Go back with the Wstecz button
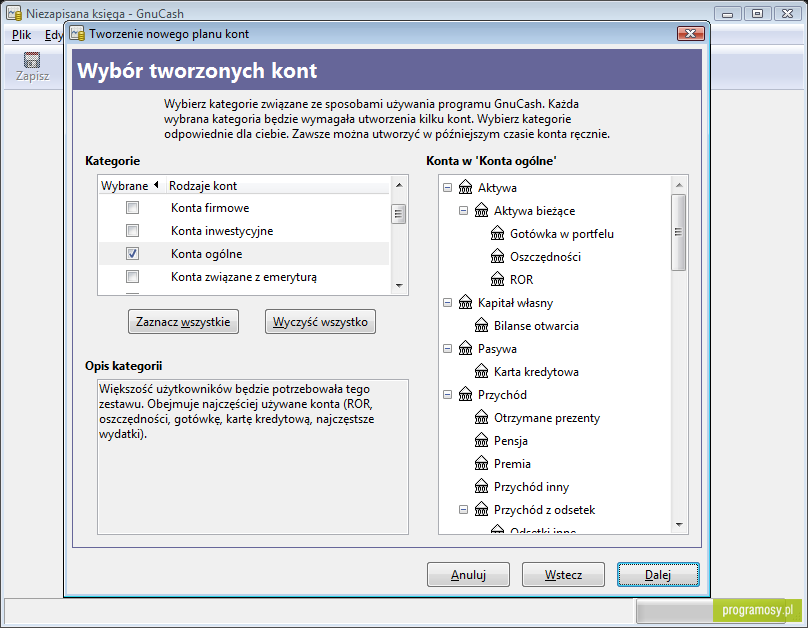 click(563, 574)
